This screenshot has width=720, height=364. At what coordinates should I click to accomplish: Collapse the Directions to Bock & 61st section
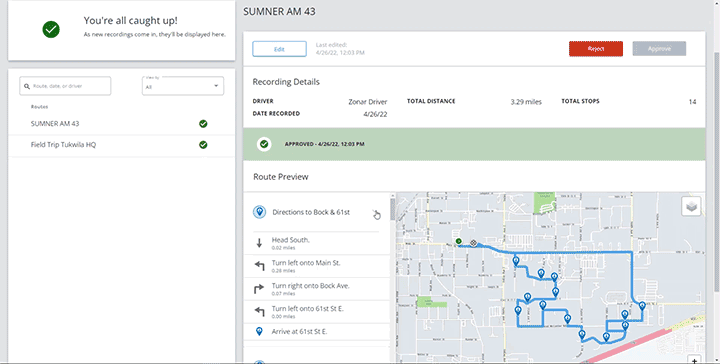(x=376, y=213)
